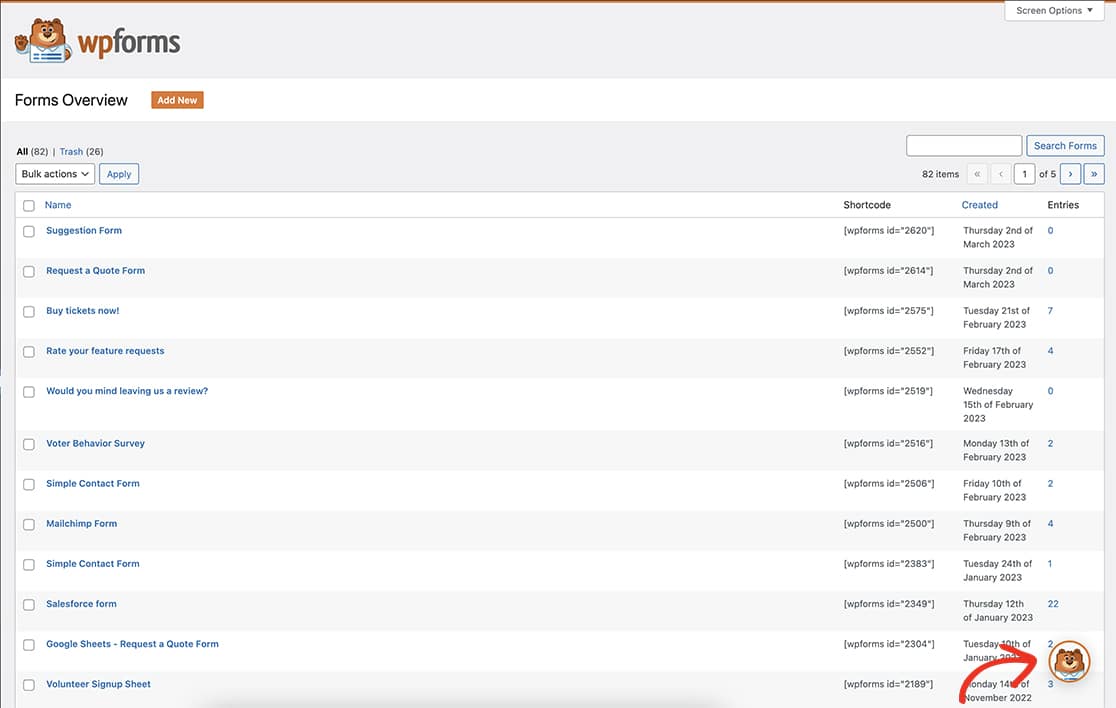Open Simple Contact Form with id 2506

(93, 483)
